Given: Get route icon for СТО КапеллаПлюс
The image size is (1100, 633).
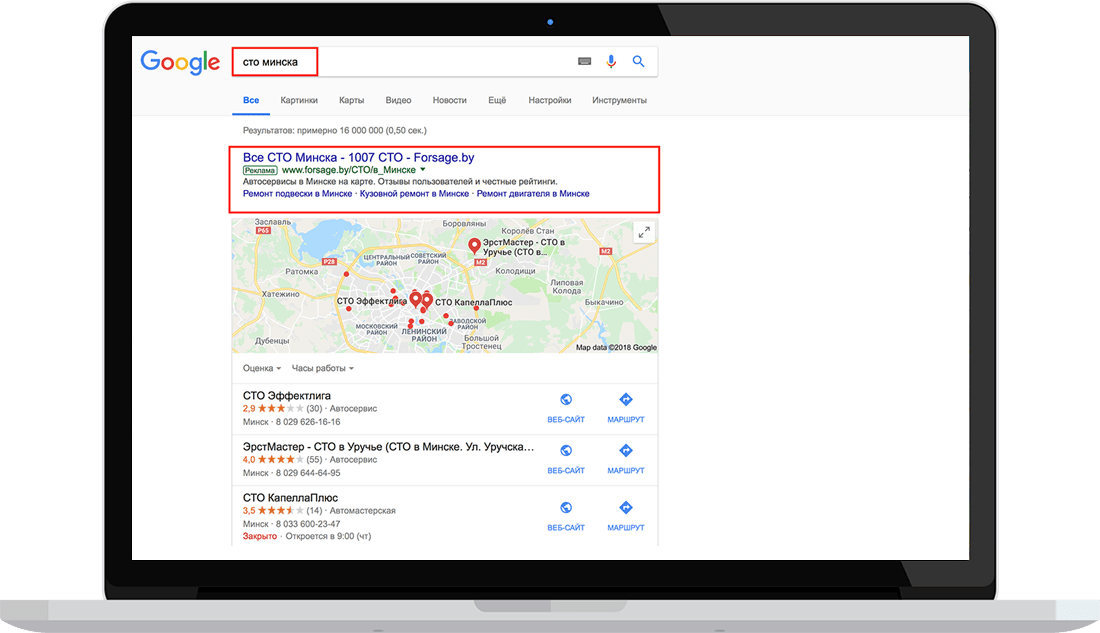Looking at the screenshot, I should pos(626,507).
